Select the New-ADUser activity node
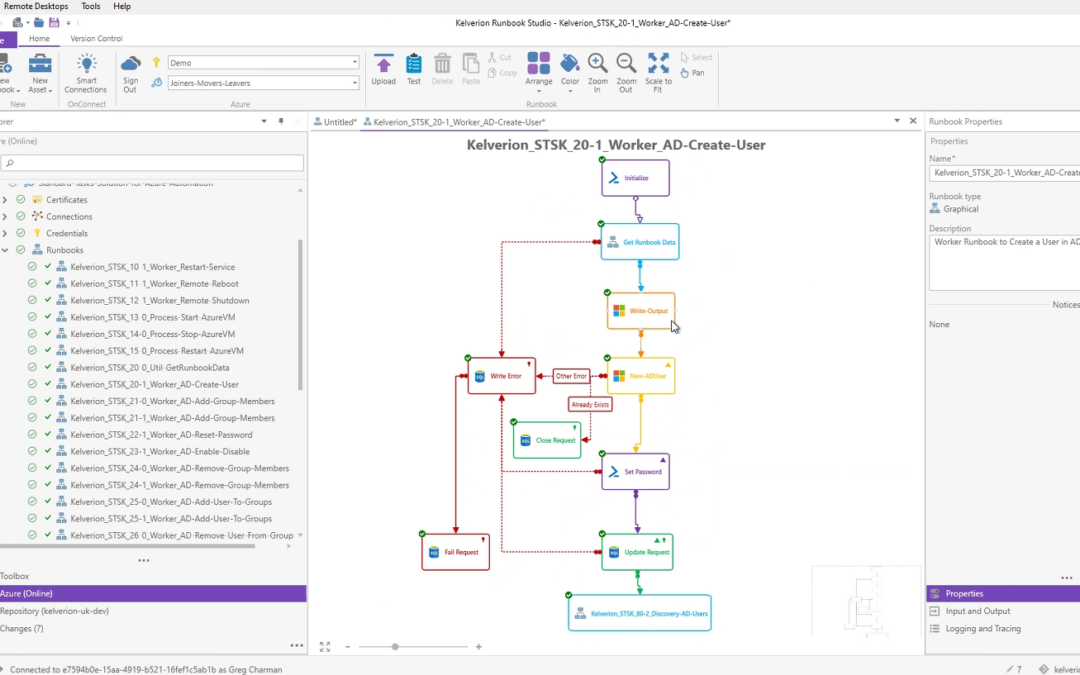 (x=641, y=376)
